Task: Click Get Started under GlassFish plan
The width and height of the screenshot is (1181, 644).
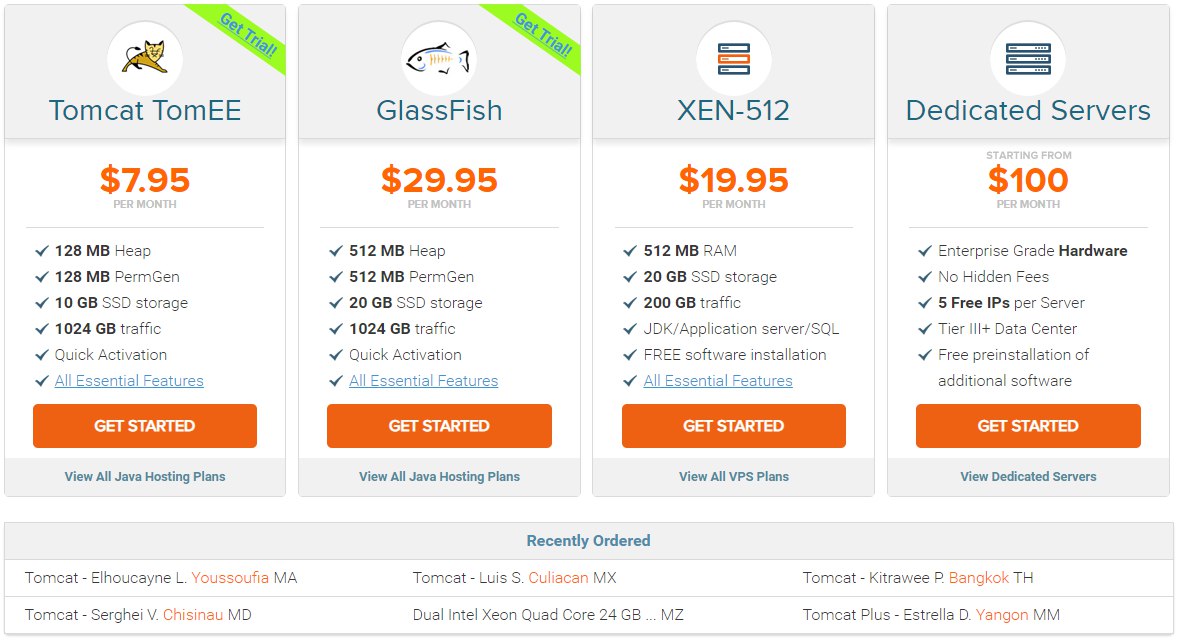Action: point(439,426)
